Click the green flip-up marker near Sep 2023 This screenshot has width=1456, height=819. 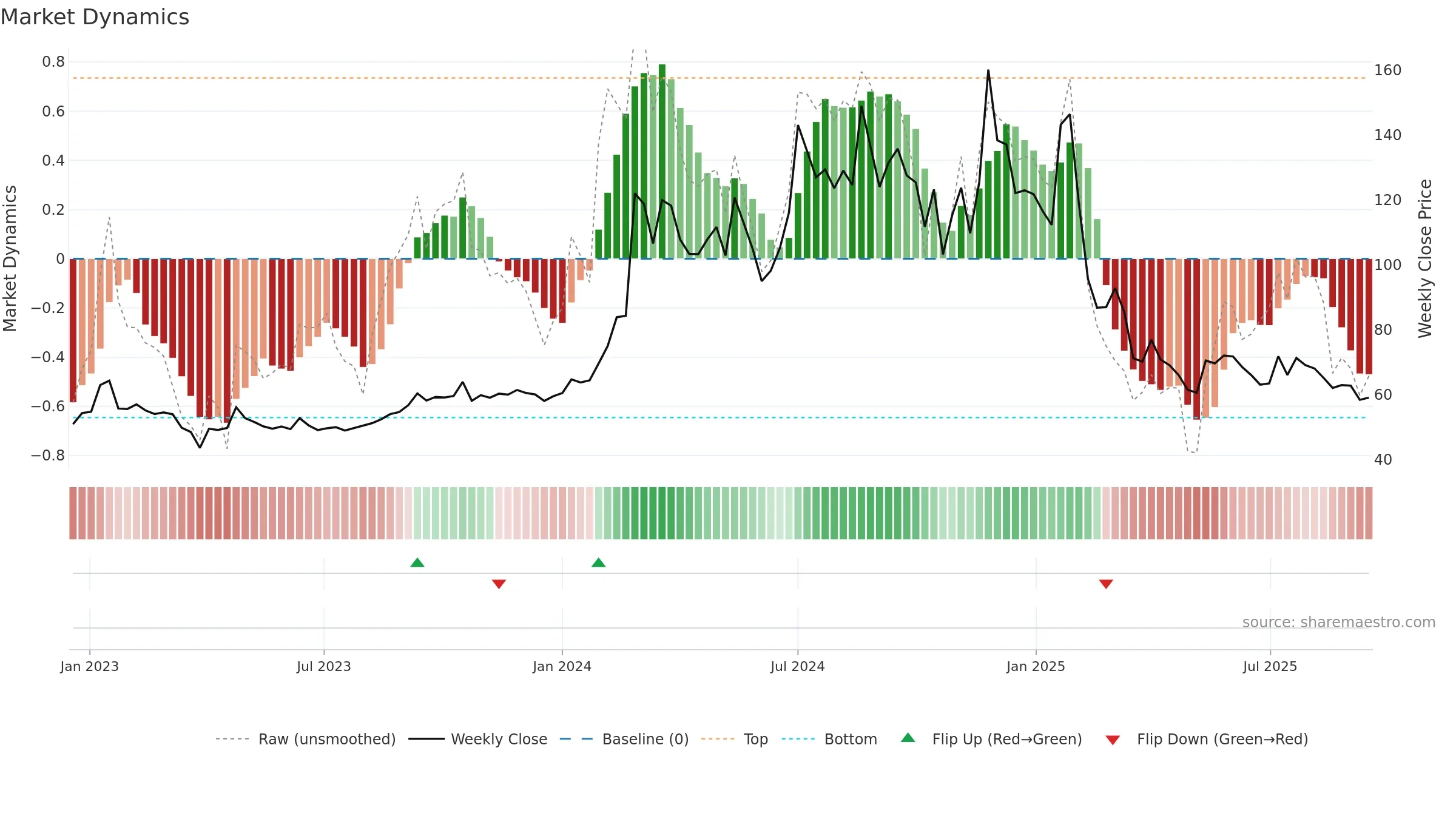[417, 562]
